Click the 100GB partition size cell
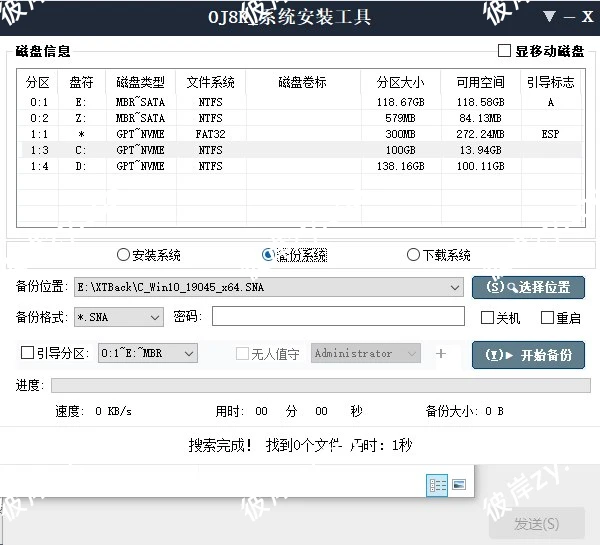Viewport: 600px width, 545px height. 400,150
